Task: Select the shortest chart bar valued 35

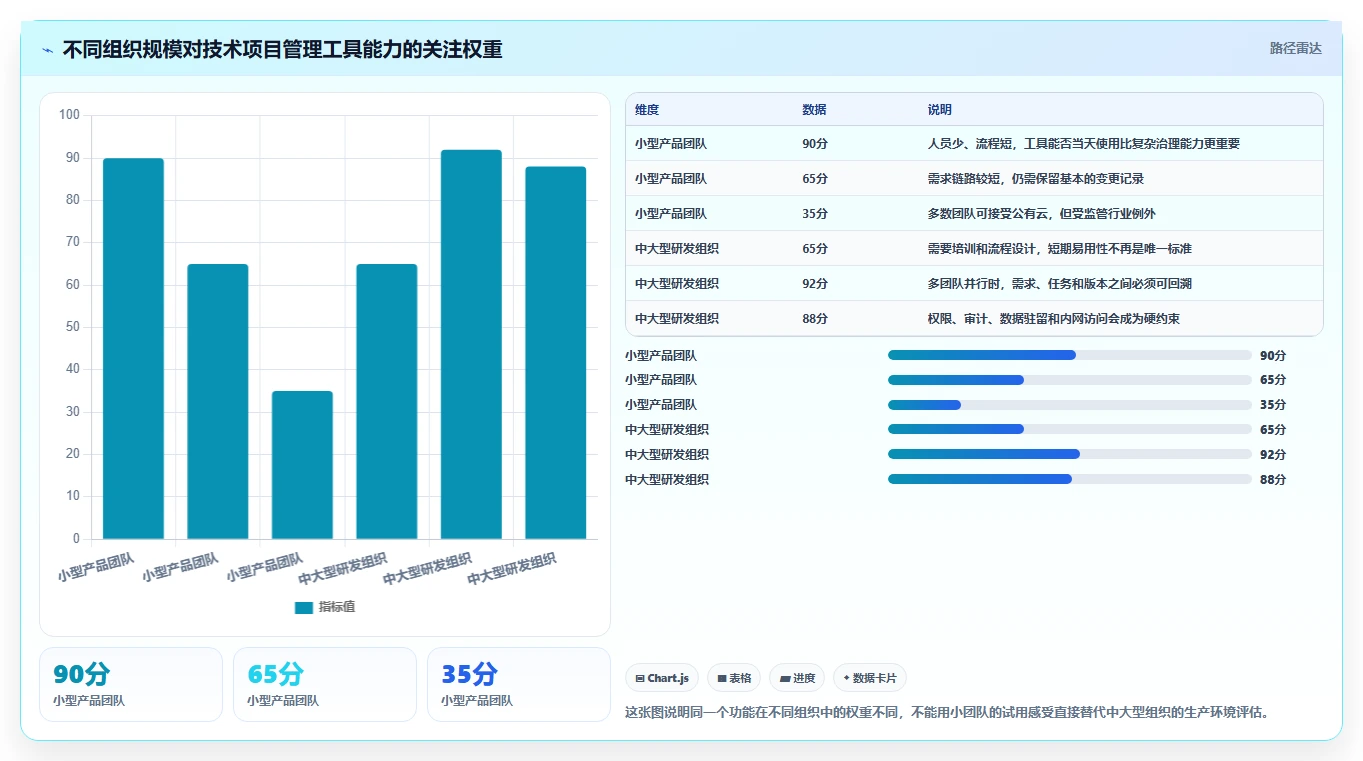Action: click(302, 465)
